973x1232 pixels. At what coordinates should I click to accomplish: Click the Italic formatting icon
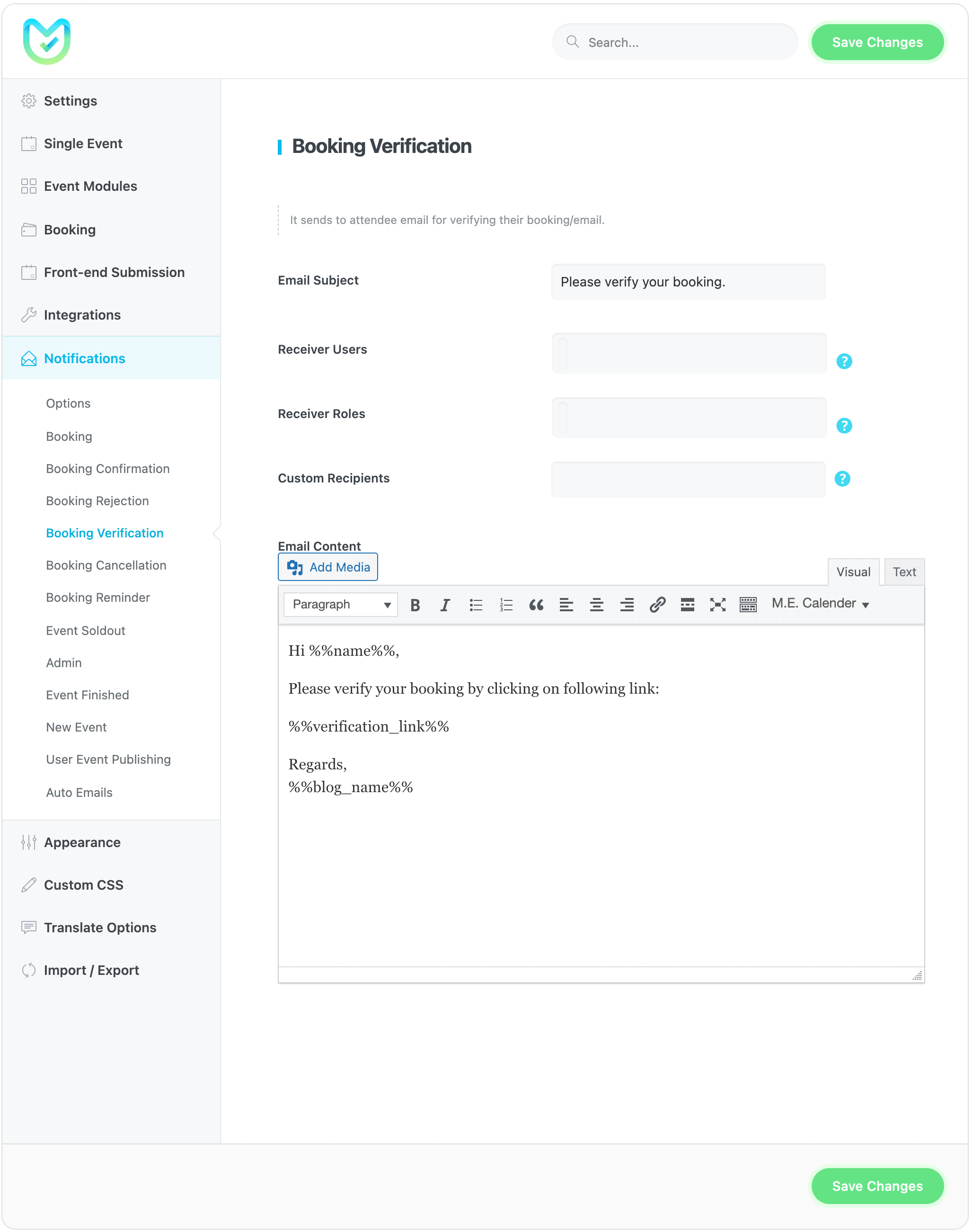(x=445, y=605)
